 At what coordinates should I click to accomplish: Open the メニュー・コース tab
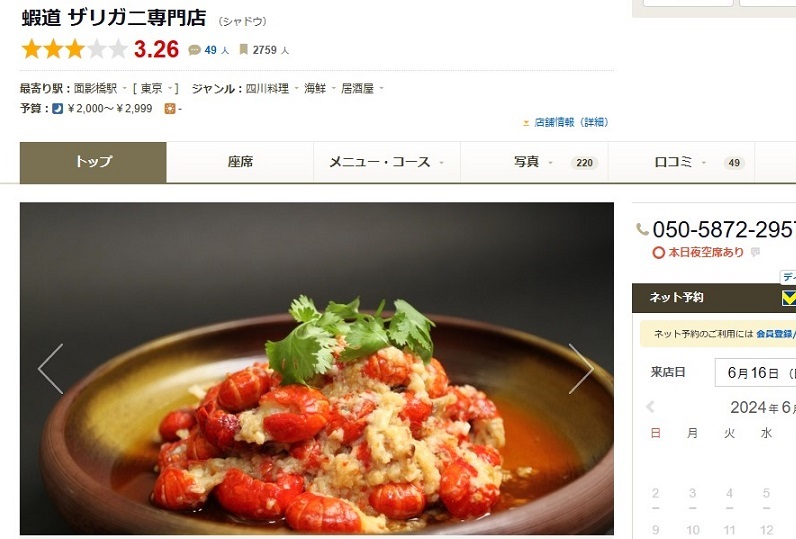click(x=387, y=162)
